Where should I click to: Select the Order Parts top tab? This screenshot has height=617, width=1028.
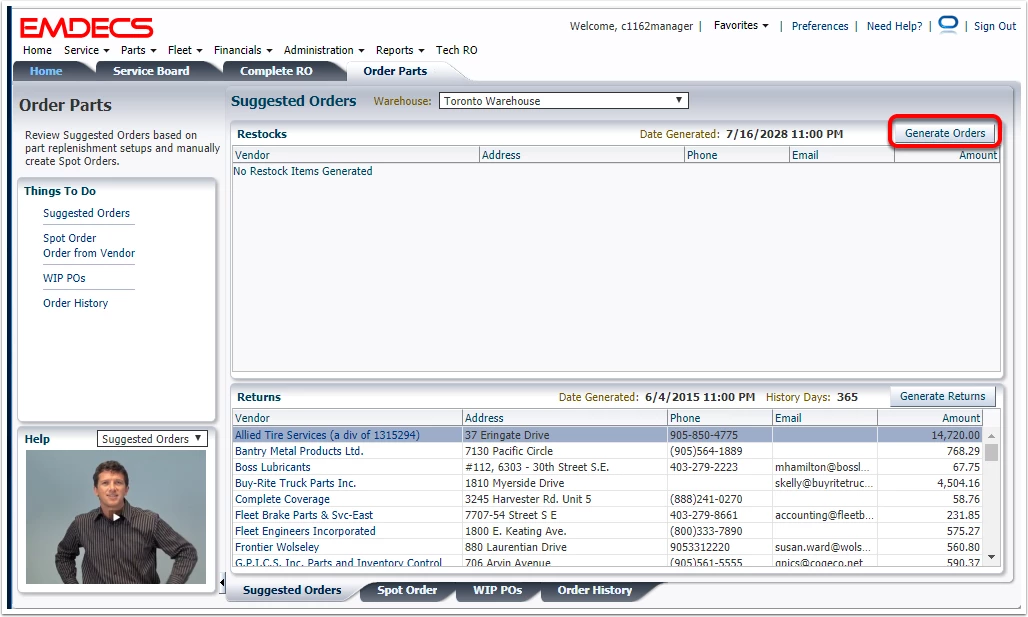tap(395, 71)
